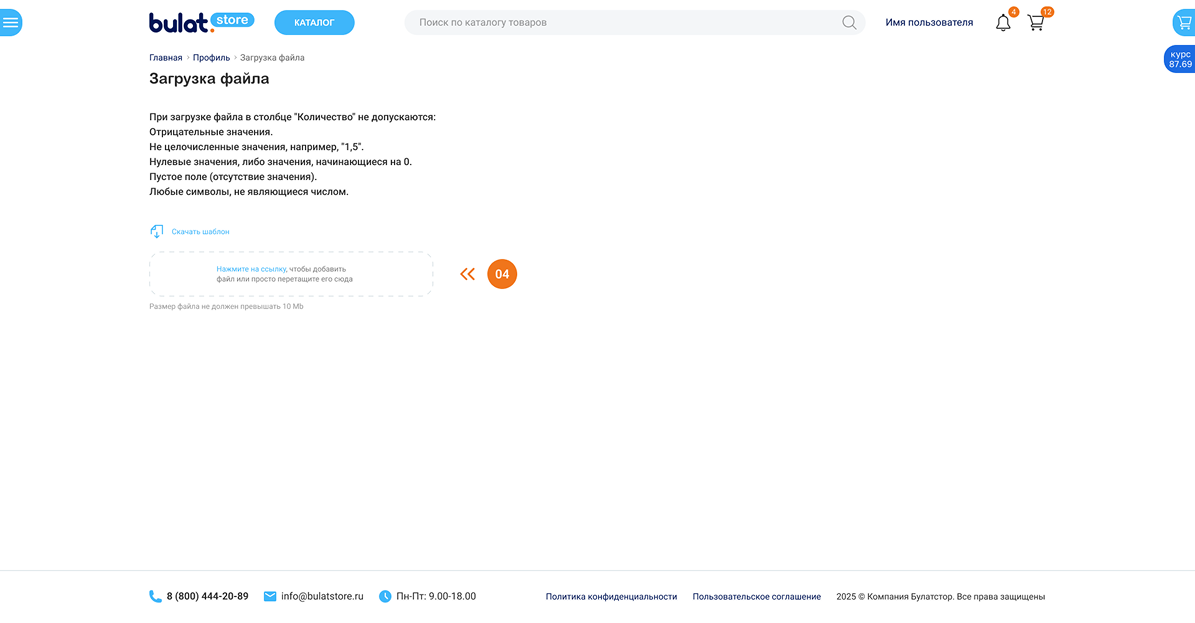1195x623 pixels.
Task: Click the orange double chevron arrow
Action: pos(467,274)
